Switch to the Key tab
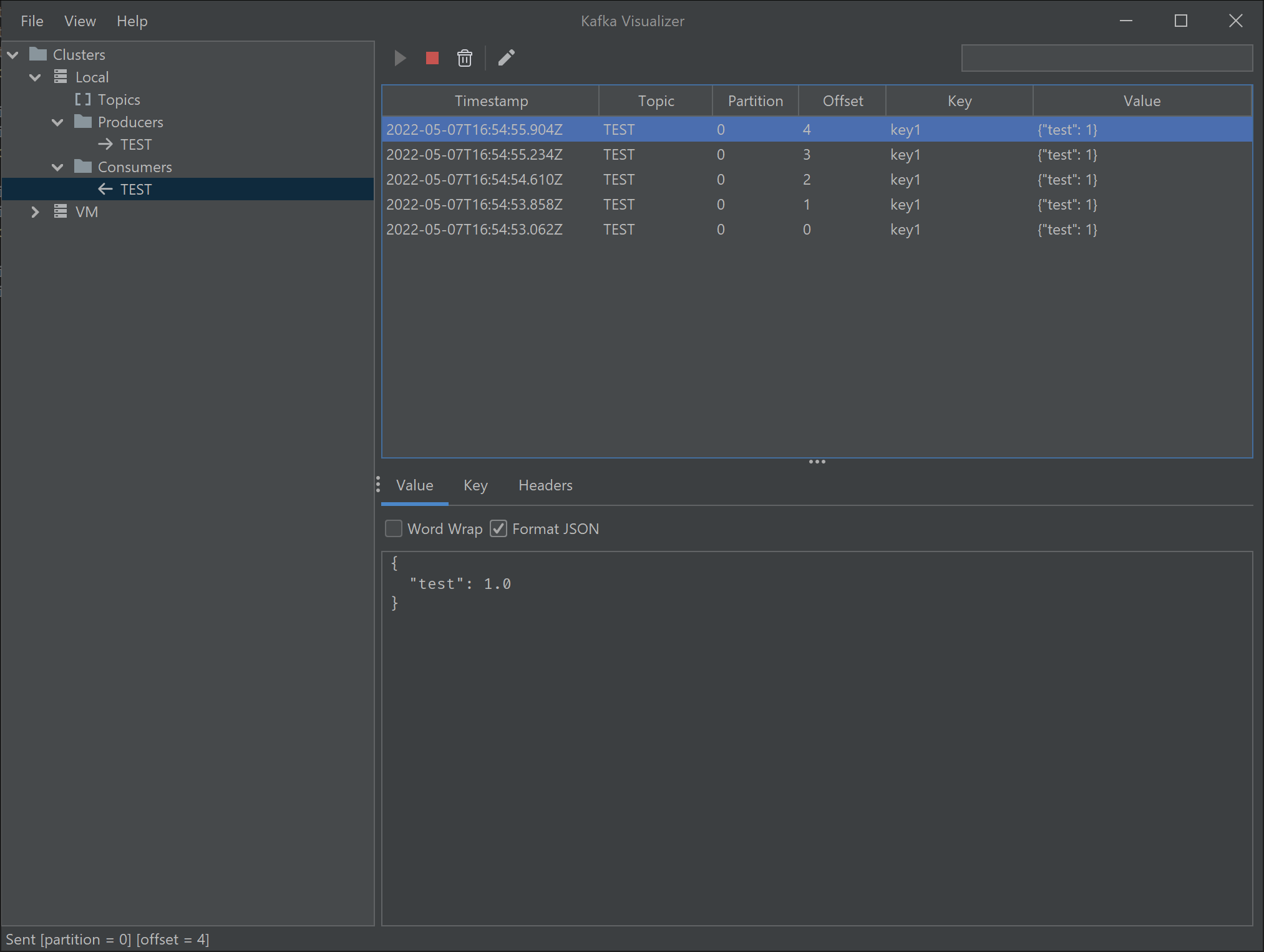The width and height of the screenshot is (1264, 952). click(x=475, y=485)
